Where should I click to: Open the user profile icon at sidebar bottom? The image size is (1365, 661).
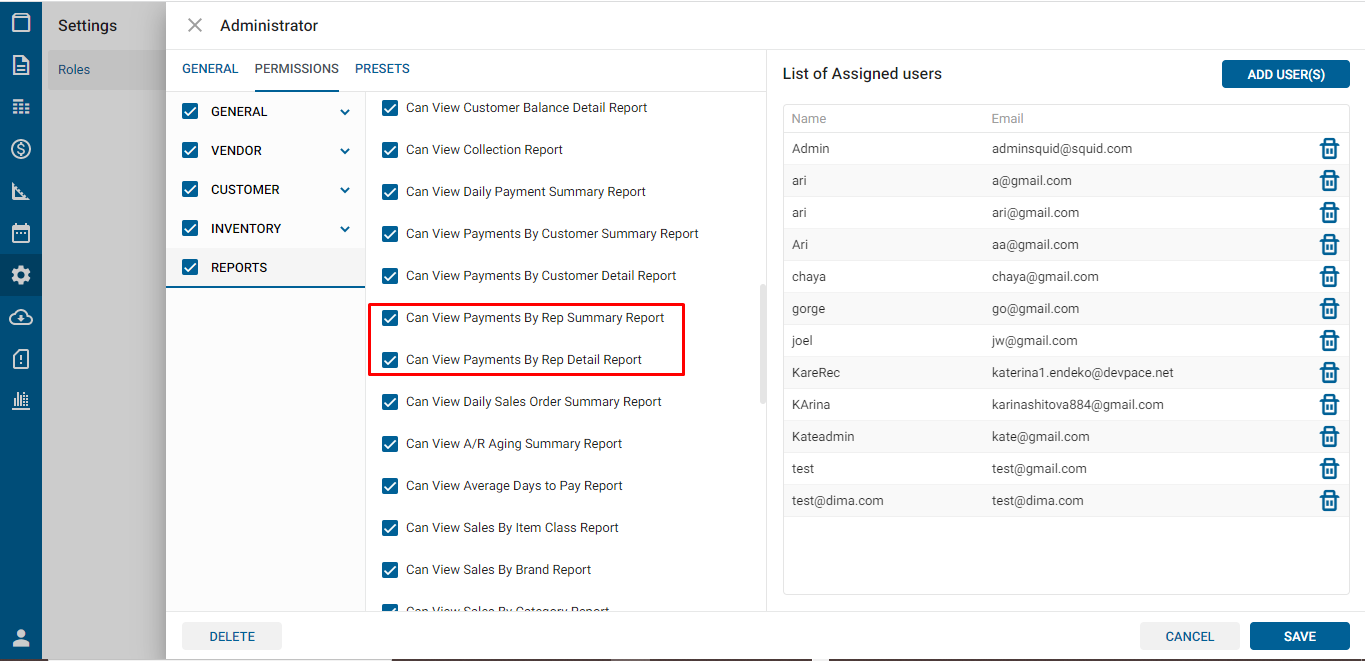click(21, 638)
